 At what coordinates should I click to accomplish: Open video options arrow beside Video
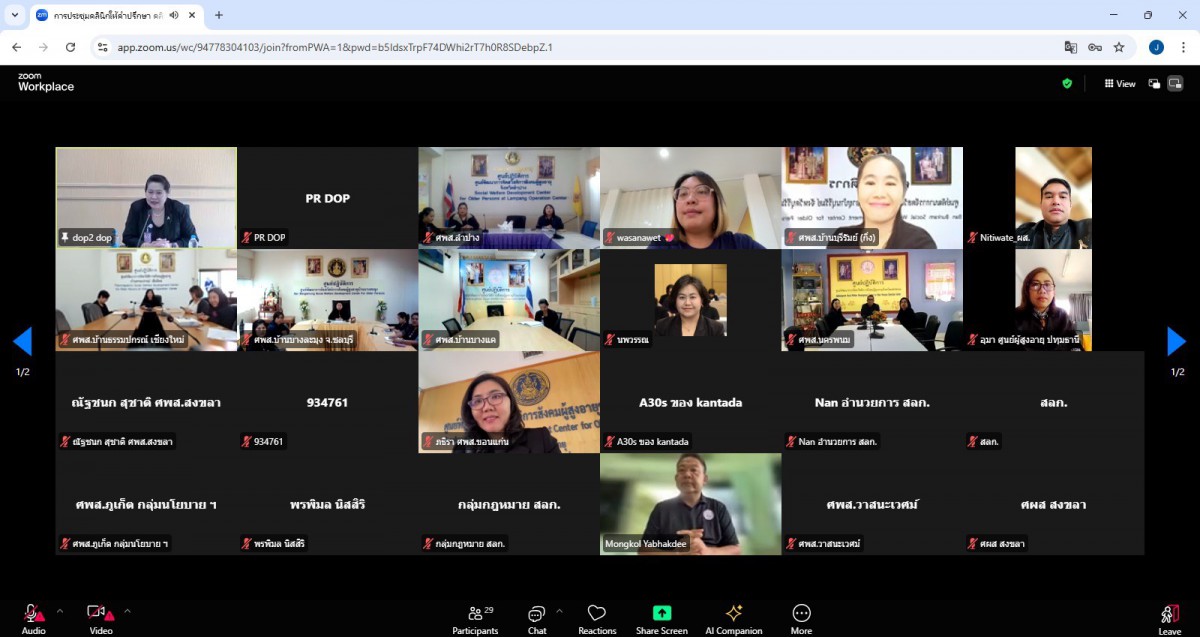(x=127, y=610)
